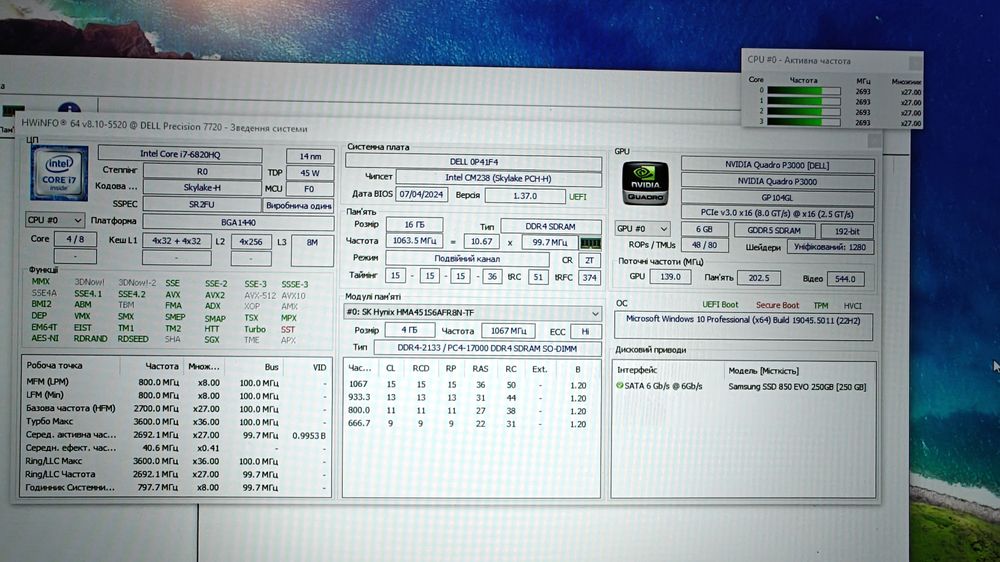Click the 'Базова частота (HFM)' row
Viewport: 1000px width, 562px height.
coord(176,408)
